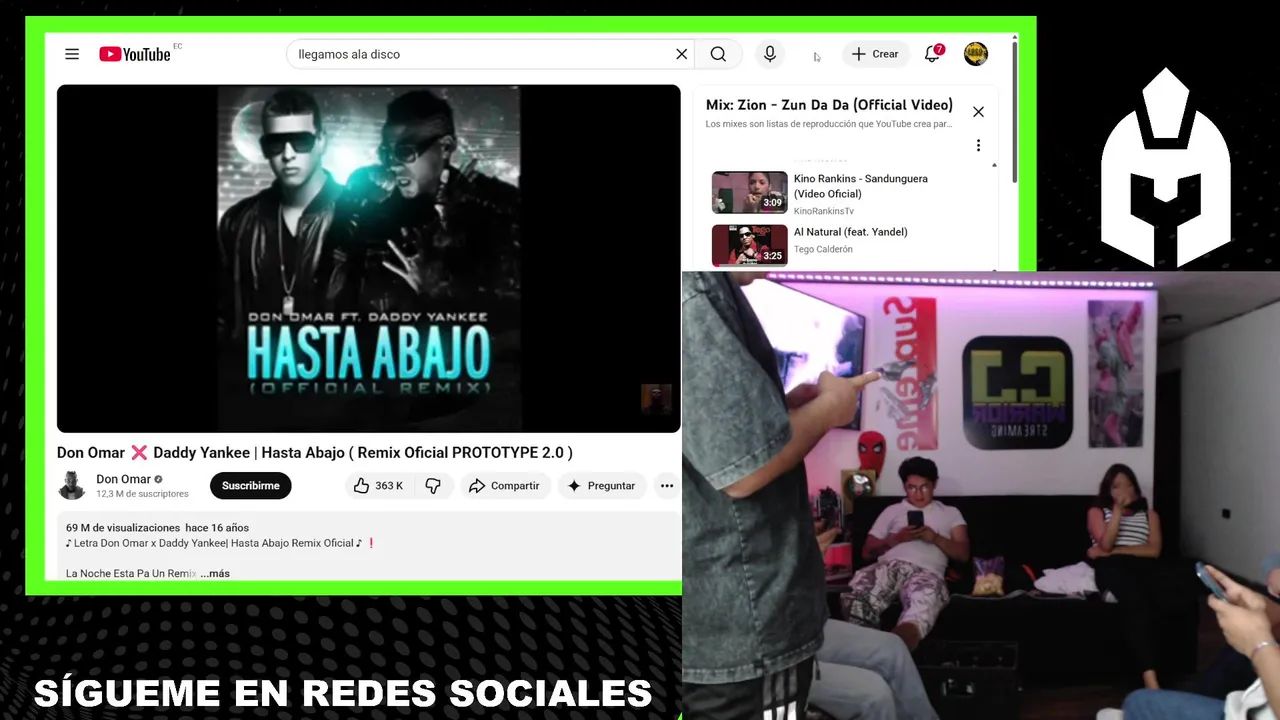Click the Crear button

[x=875, y=54]
